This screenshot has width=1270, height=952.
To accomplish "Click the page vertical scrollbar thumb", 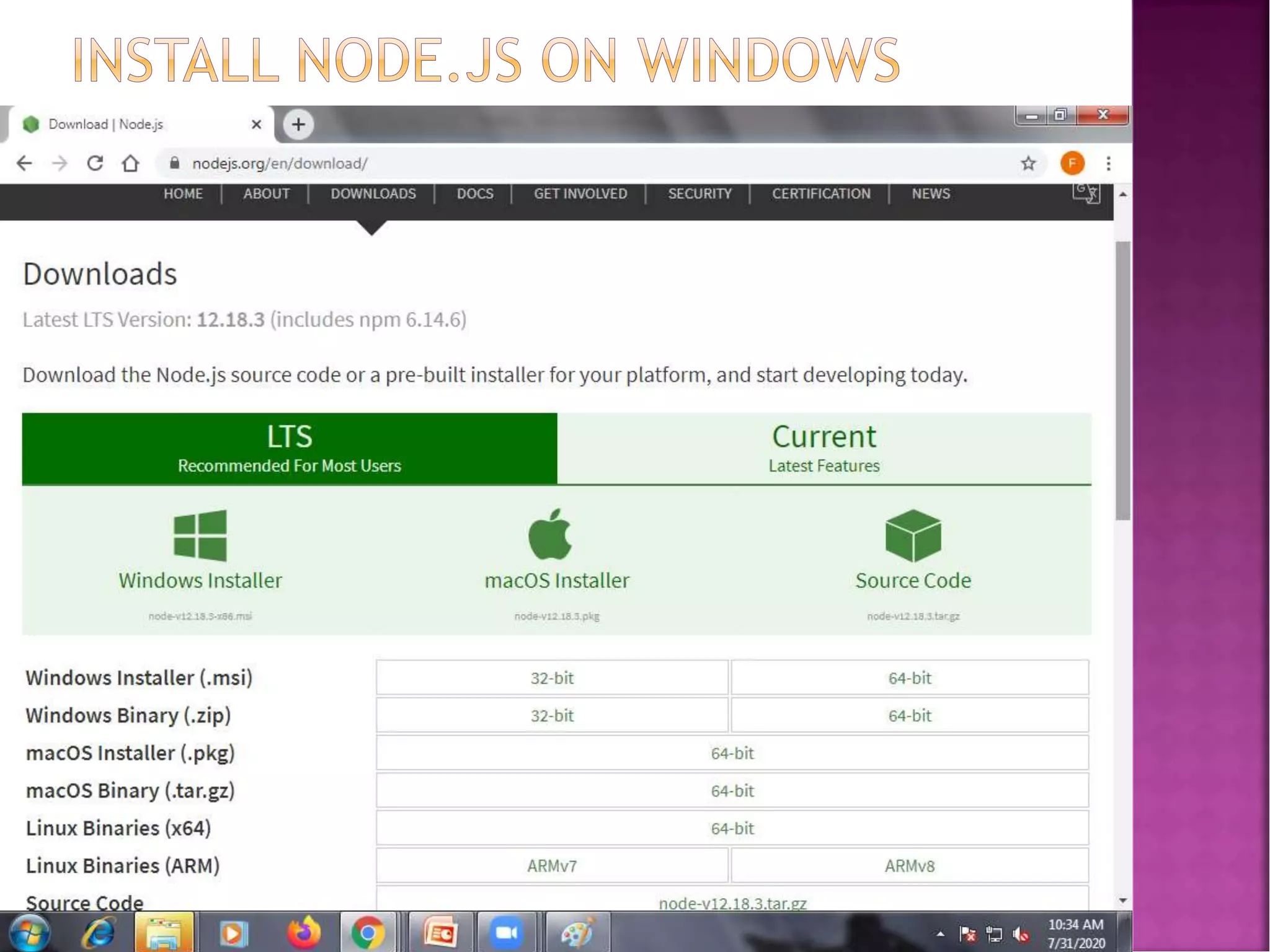I will coord(1122,381).
